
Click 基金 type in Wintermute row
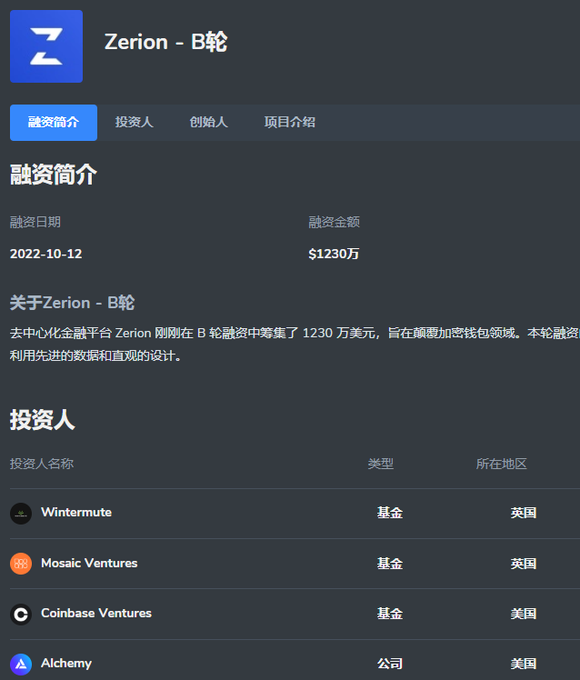tap(390, 513)
